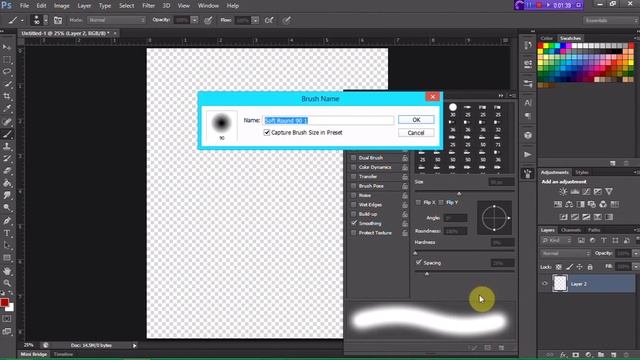Select the Move tool

[x=7, y=47]
